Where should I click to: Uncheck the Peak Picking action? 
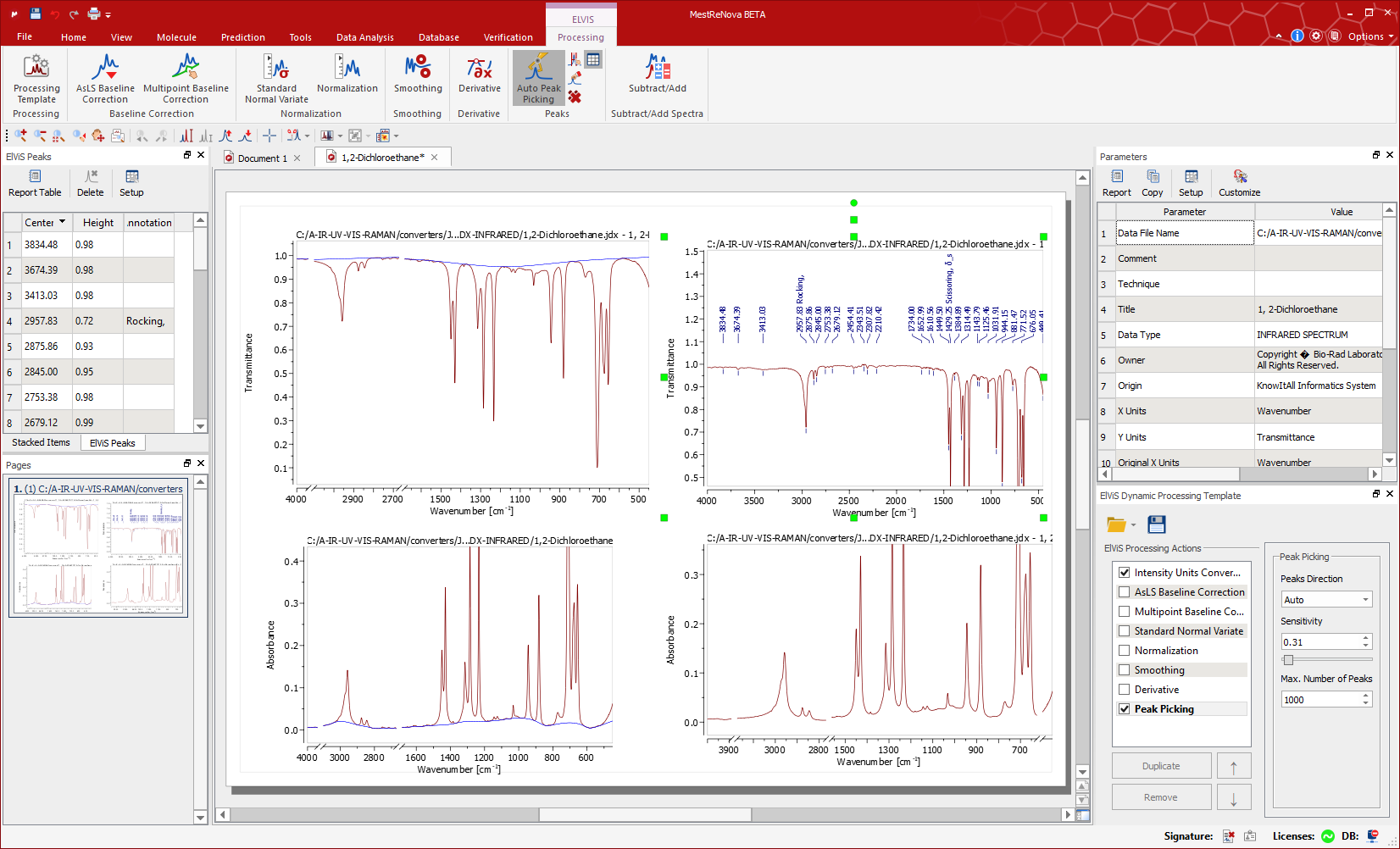point(1125,709)
